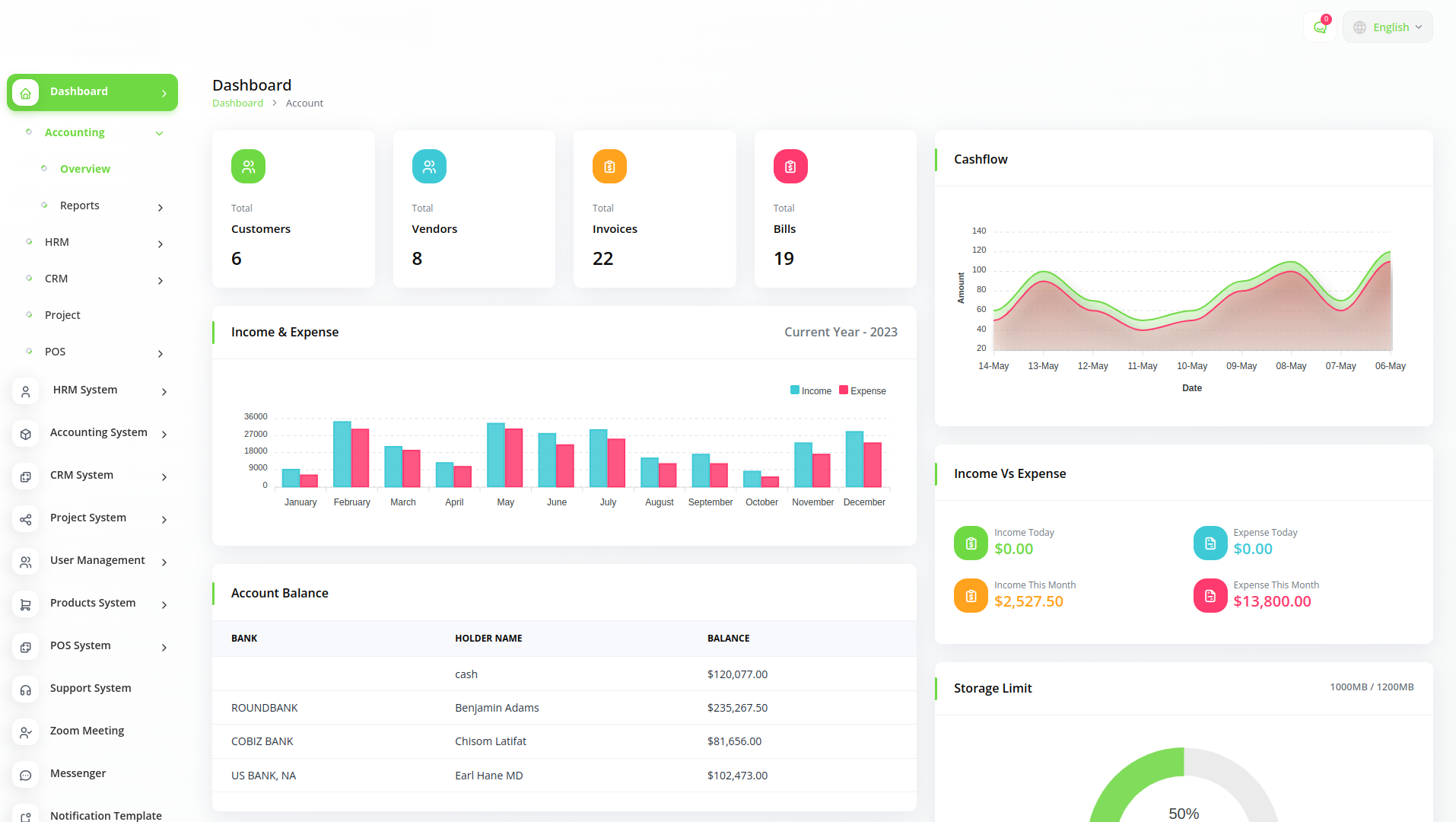Click the green Total Customers icon
This screenshot has width=1456, height=822.
(x=248, y=167)
